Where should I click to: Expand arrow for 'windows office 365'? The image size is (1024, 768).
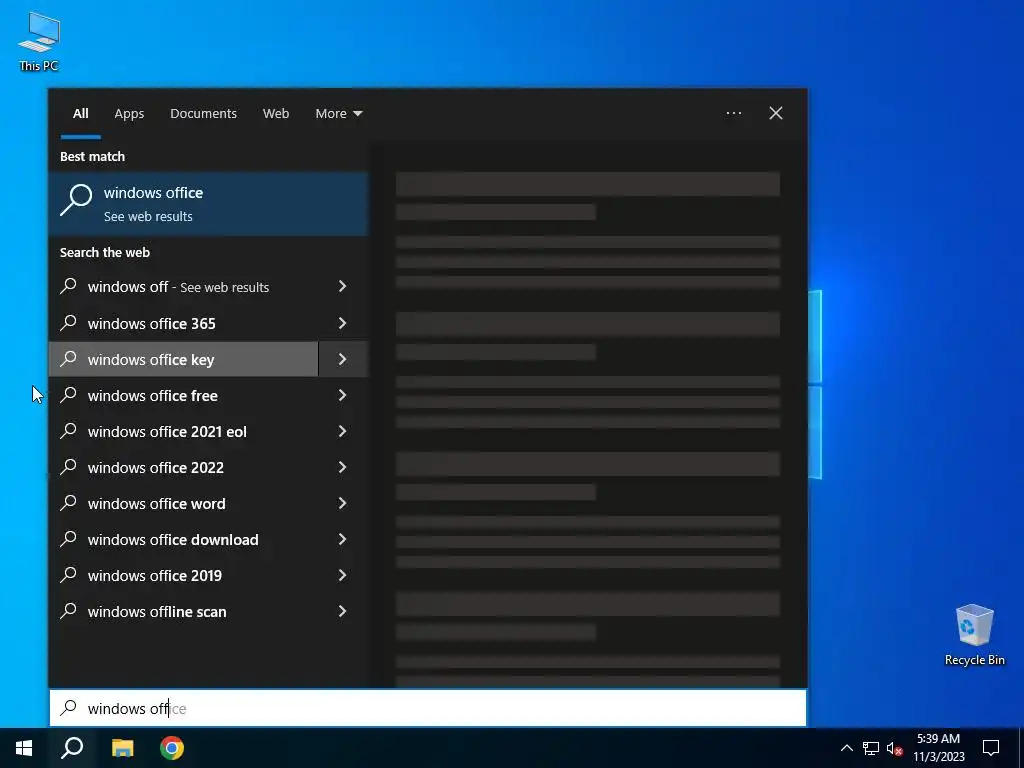(343, 323)
